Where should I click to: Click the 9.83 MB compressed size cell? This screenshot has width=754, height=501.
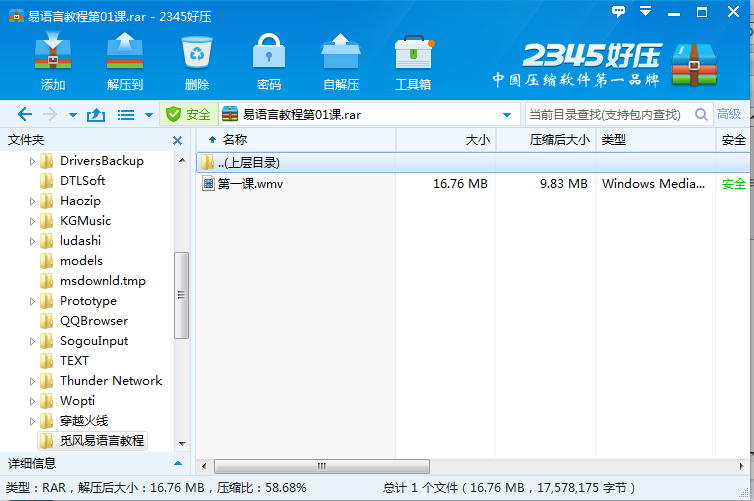[x=564, y=184]
